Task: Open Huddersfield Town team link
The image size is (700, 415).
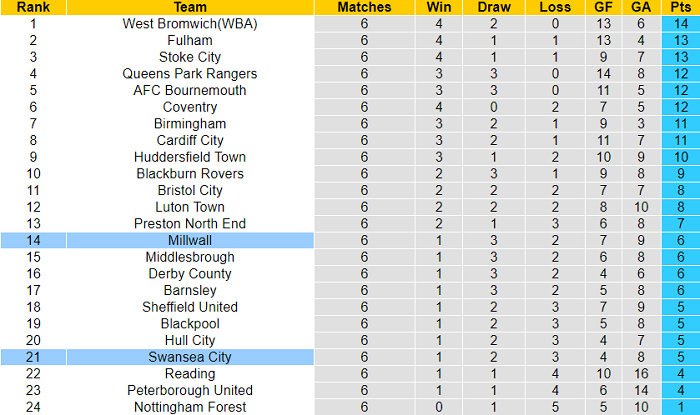Action: [x=189, y=157]
